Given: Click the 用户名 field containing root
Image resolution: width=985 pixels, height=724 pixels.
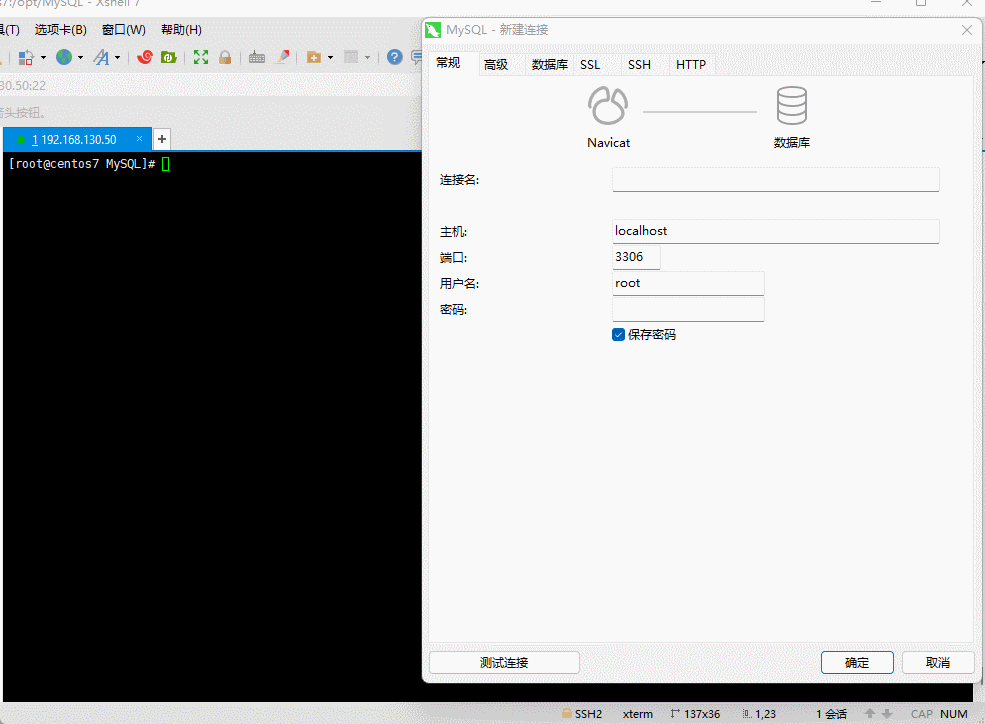Looking at the screenshot, I should point(688,283).
